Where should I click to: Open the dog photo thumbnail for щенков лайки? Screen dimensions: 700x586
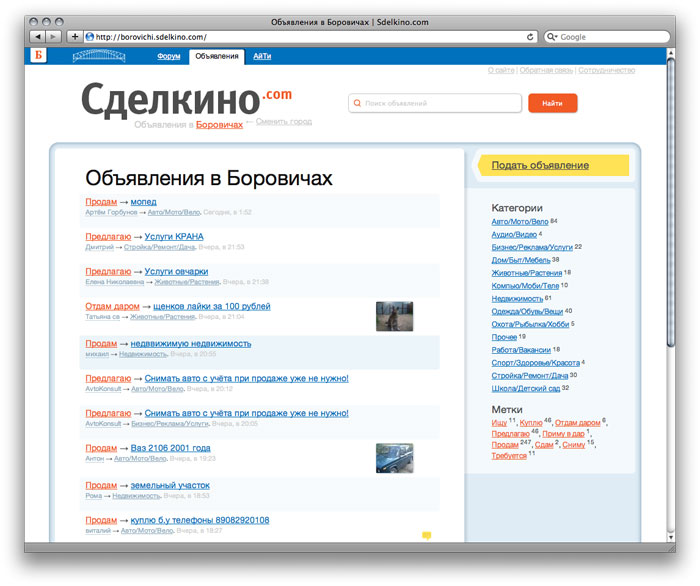pos(394,316)
